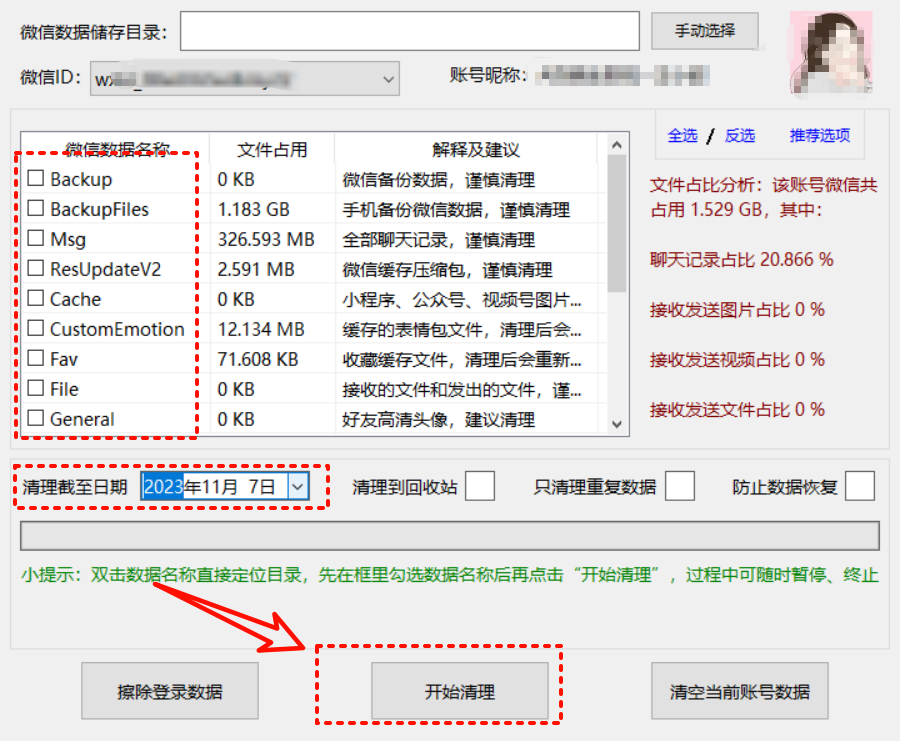Screen dimensions: 900x741
Task: Click 接收发送图片占比 0 % text
Action: point(737,310)
